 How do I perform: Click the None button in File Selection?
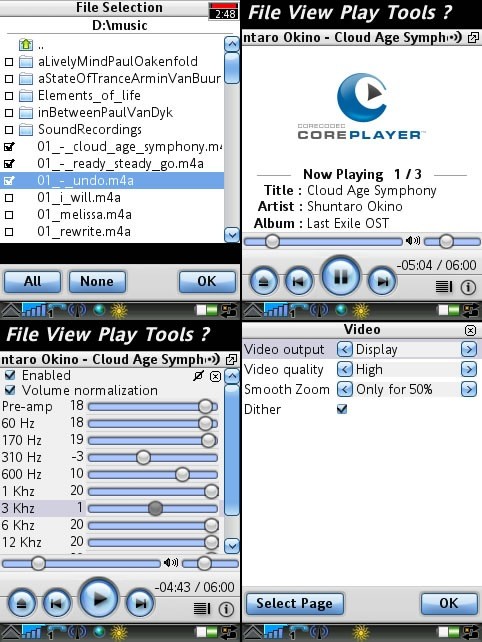pyautogui.click(x=97, y=282)
